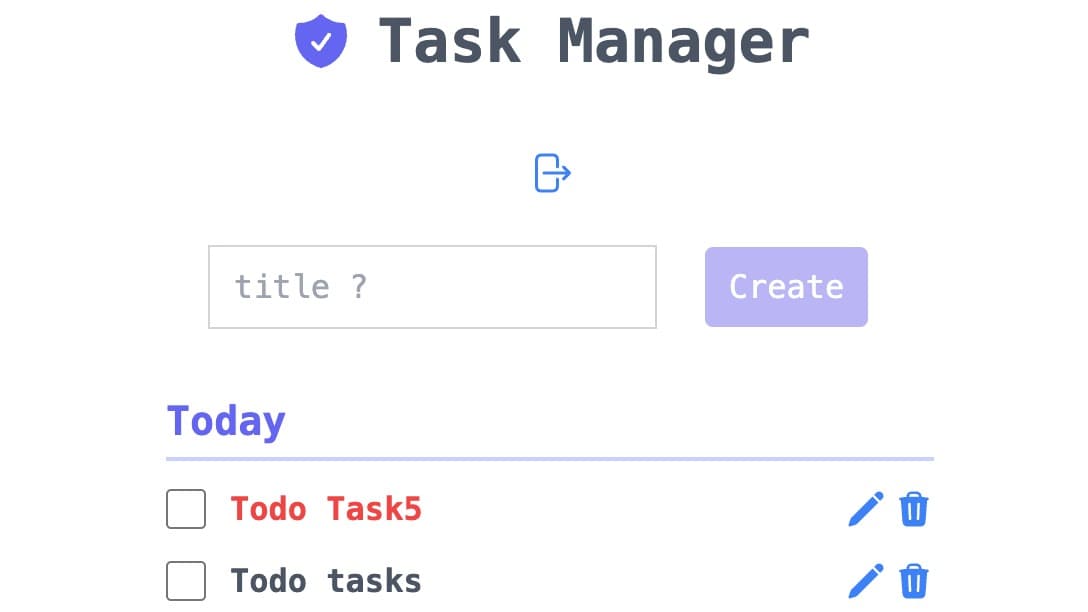The width and height of the screenshot is (1088, 612).
Task: Open the pencil editor for Todo tasks
Action: (x=866, y=581)
